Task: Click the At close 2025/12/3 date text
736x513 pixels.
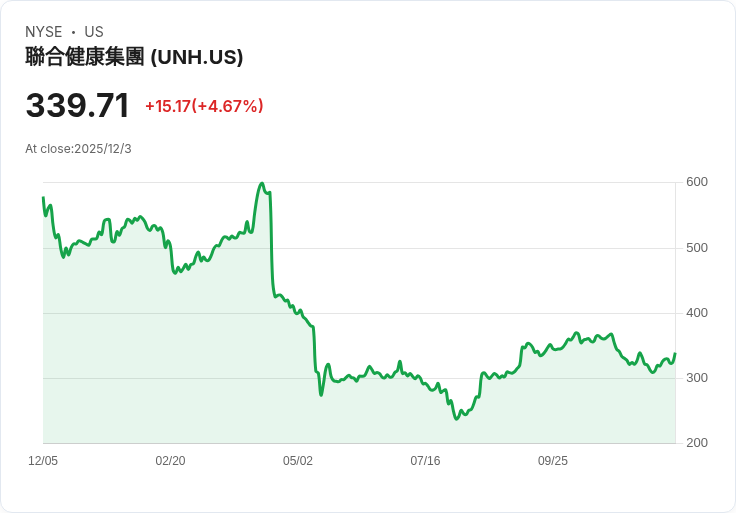Action: coord(78,149)
